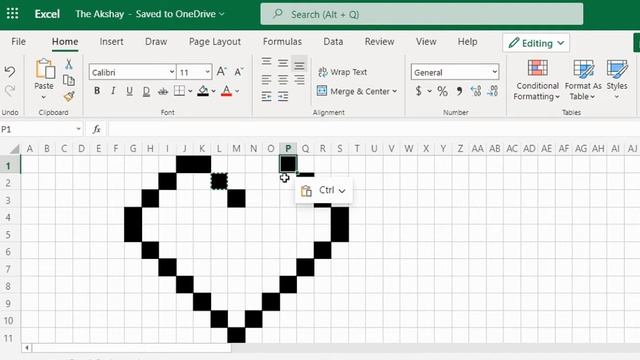Click Decrease Decimal icon
This screenshot has height=360, width=640.
[493, 91]
